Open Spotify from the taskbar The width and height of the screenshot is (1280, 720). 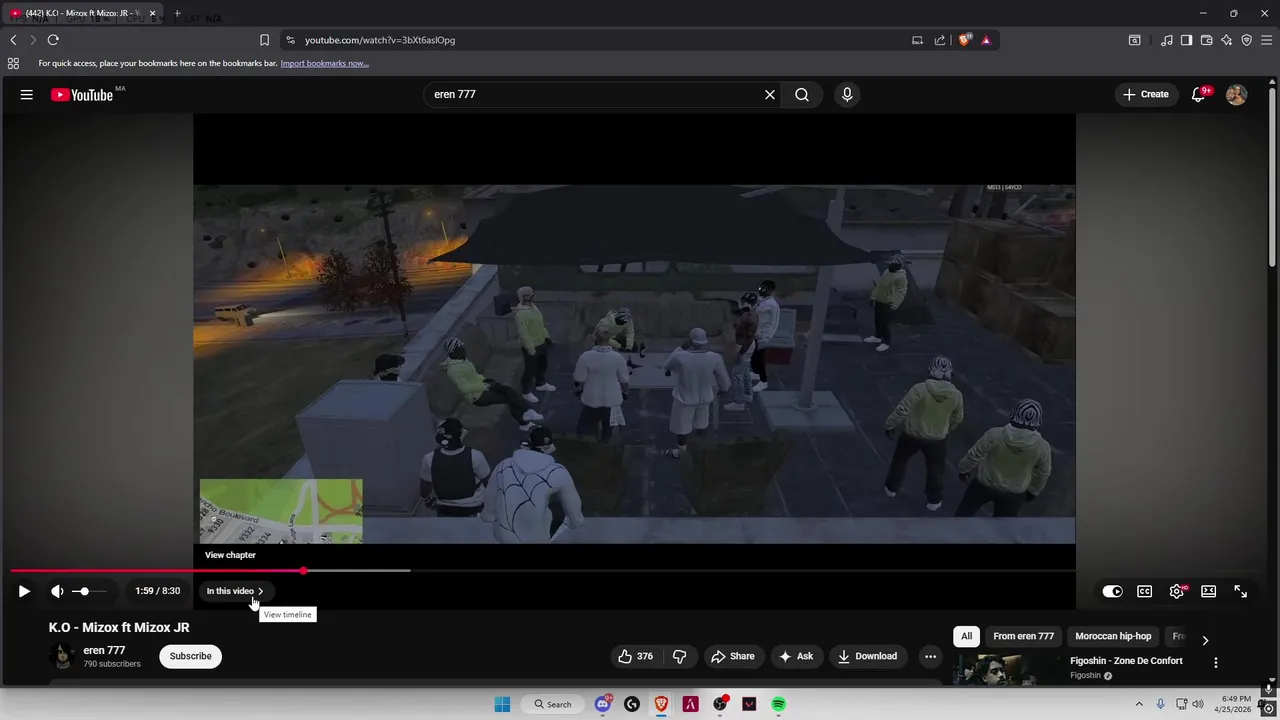coord(778,704)
